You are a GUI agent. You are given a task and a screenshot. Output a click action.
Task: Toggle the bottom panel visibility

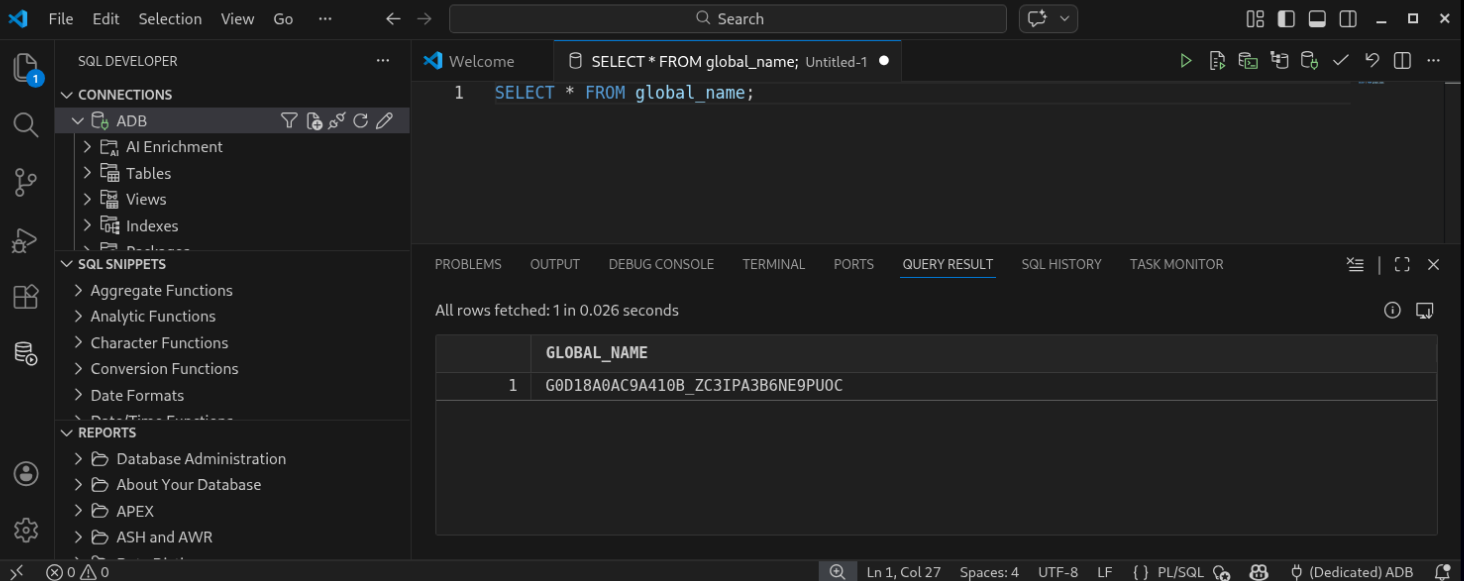coord(1315,17)
